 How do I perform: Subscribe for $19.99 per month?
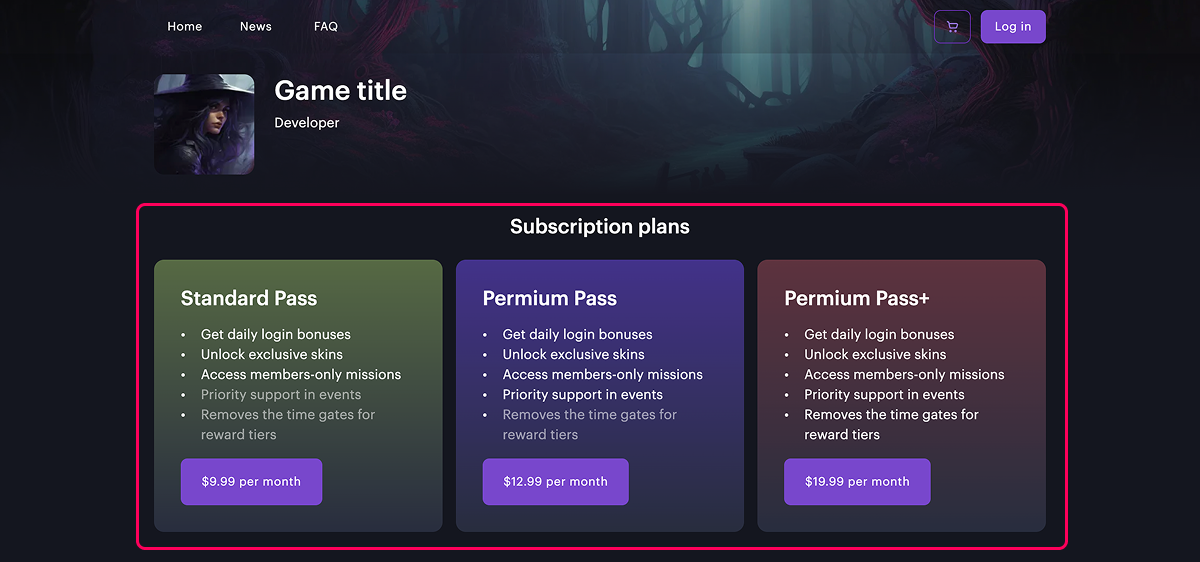point(857,482)
